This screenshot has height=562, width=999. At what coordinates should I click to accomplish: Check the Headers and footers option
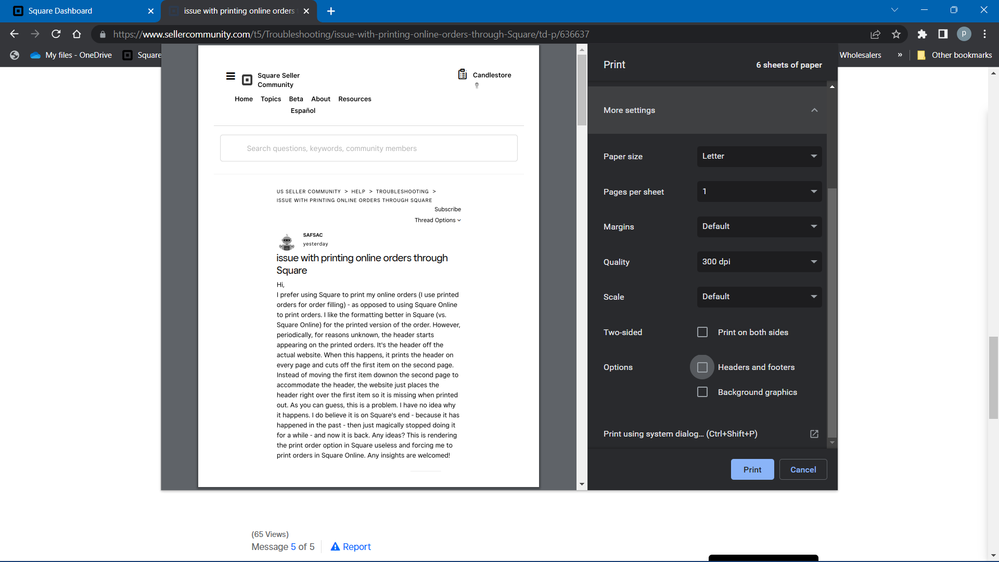pyautogui.click(x=702, y=367)
